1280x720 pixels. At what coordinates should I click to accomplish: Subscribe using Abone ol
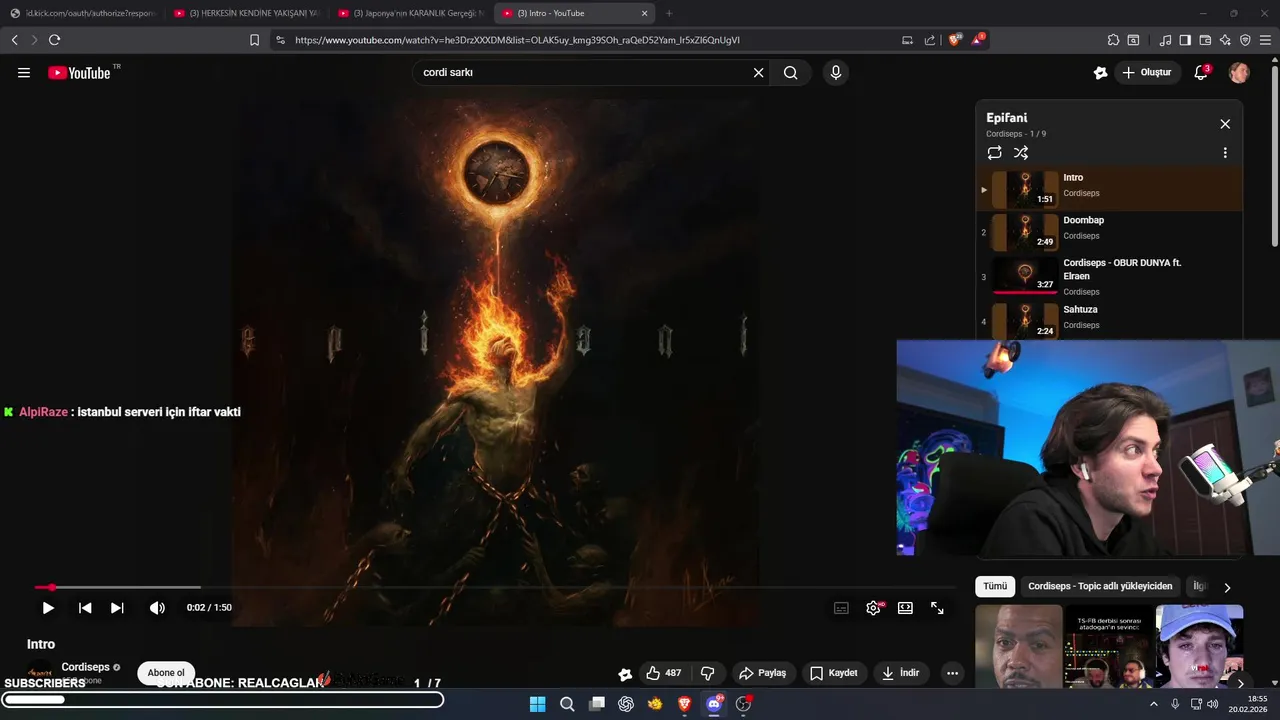coord(166,673)
